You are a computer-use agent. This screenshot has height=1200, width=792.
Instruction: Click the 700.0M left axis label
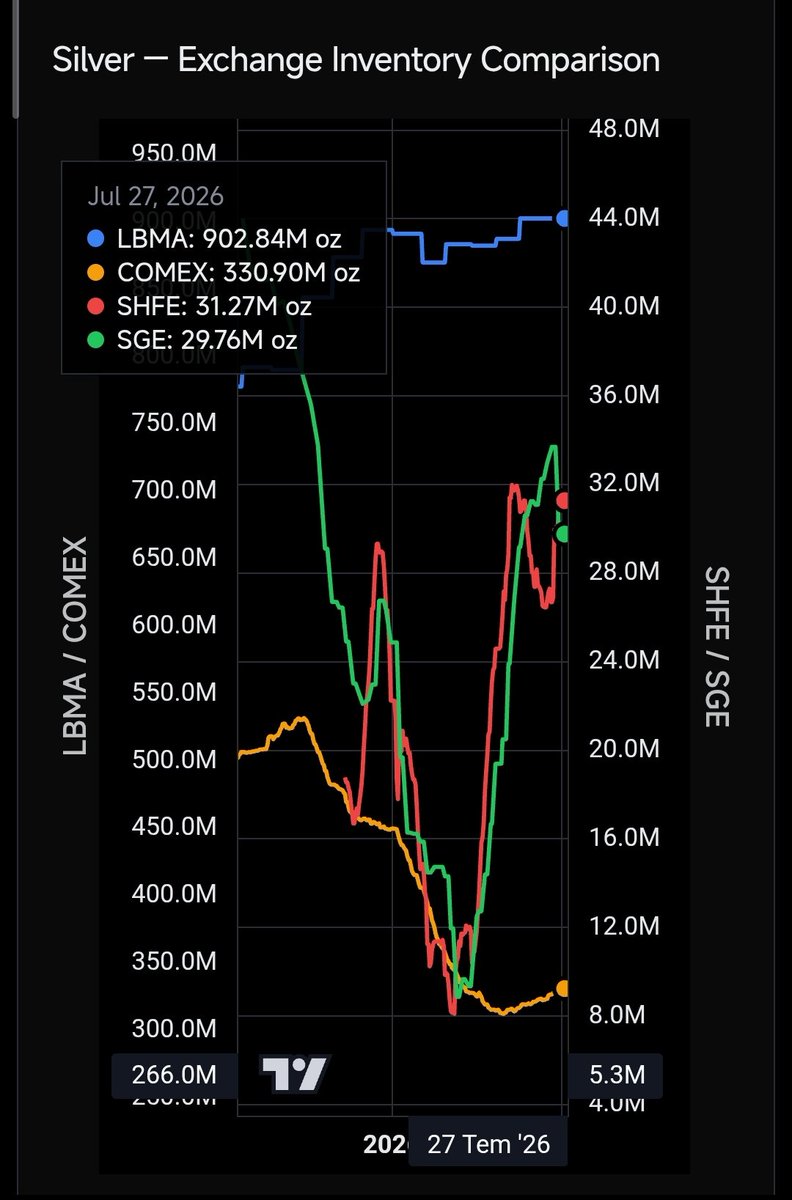(174, 490)
